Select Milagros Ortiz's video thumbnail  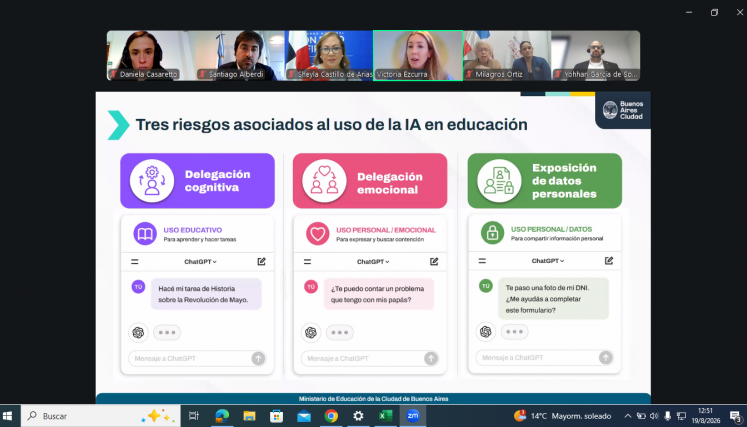coord(507,56)
